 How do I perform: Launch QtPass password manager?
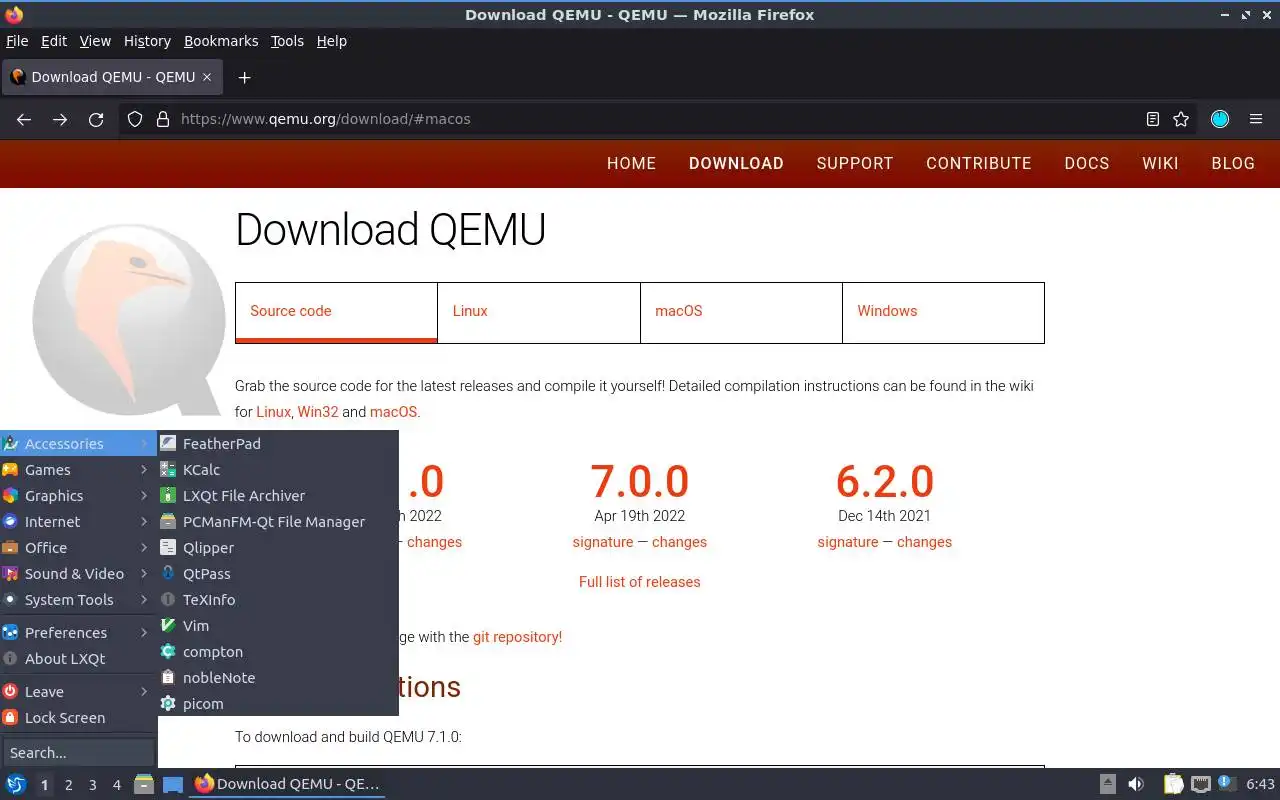(x=278, y=574)
